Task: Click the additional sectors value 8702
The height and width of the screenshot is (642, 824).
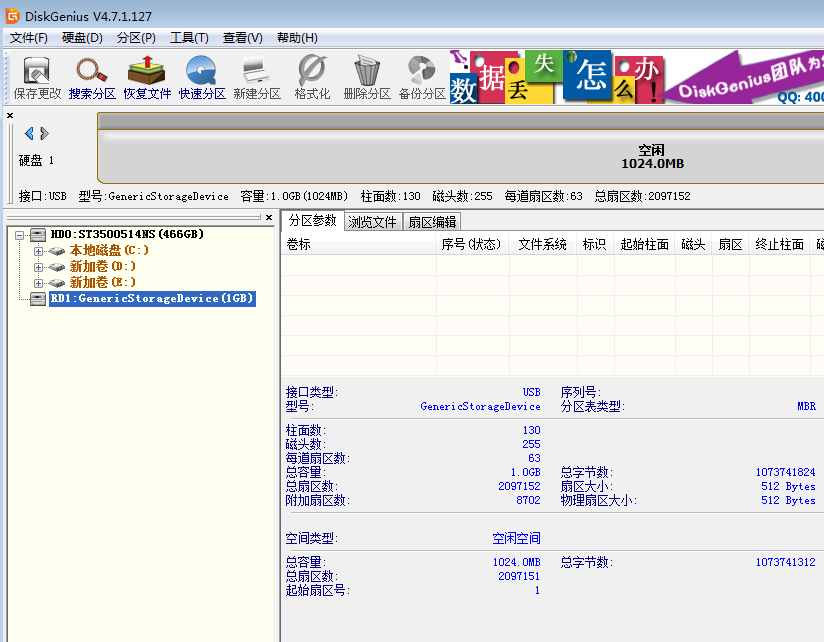Action: pyautogui.click(x=528, y=500)
